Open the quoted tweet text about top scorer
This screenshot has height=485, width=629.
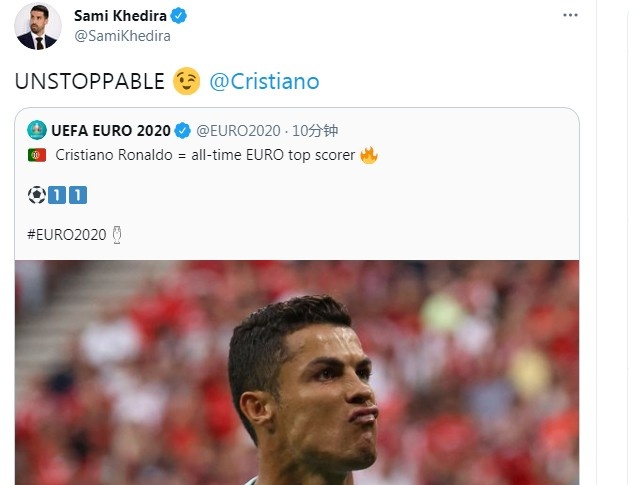[x=205, y=155]
